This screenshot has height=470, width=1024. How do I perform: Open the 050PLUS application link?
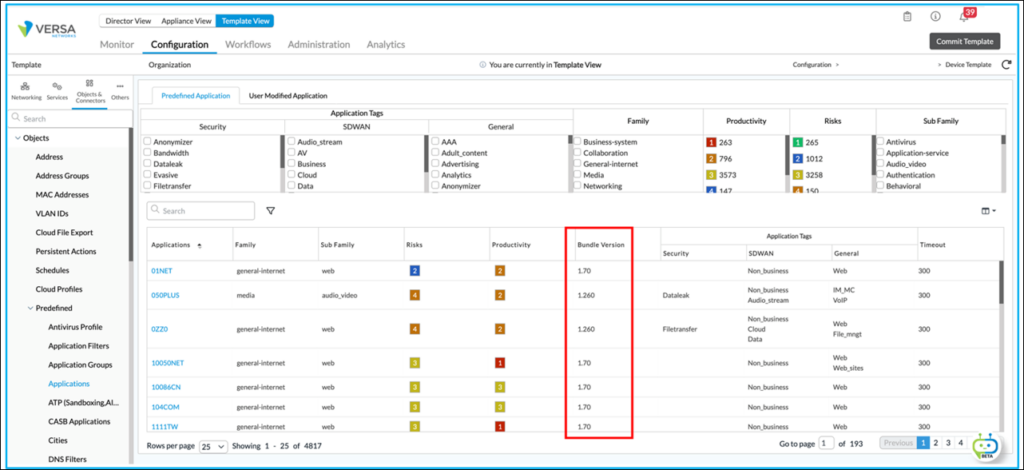165,295
